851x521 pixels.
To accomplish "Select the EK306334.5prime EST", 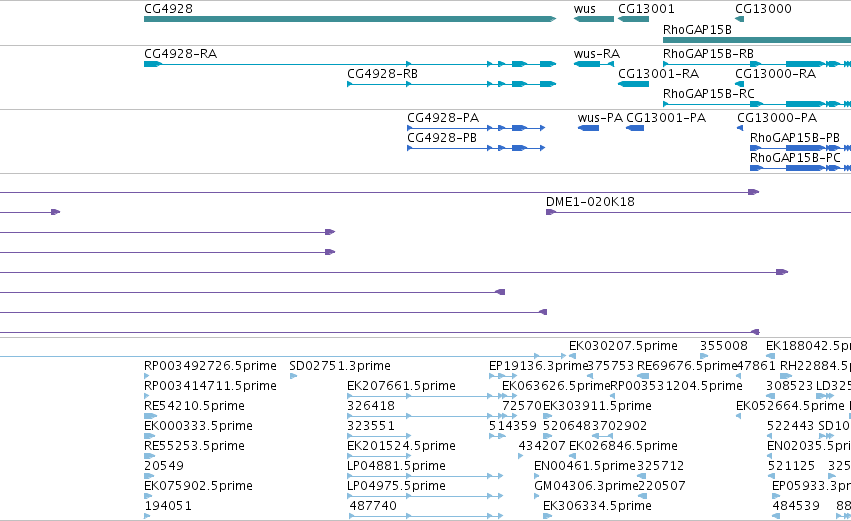I will coord(548,516).
